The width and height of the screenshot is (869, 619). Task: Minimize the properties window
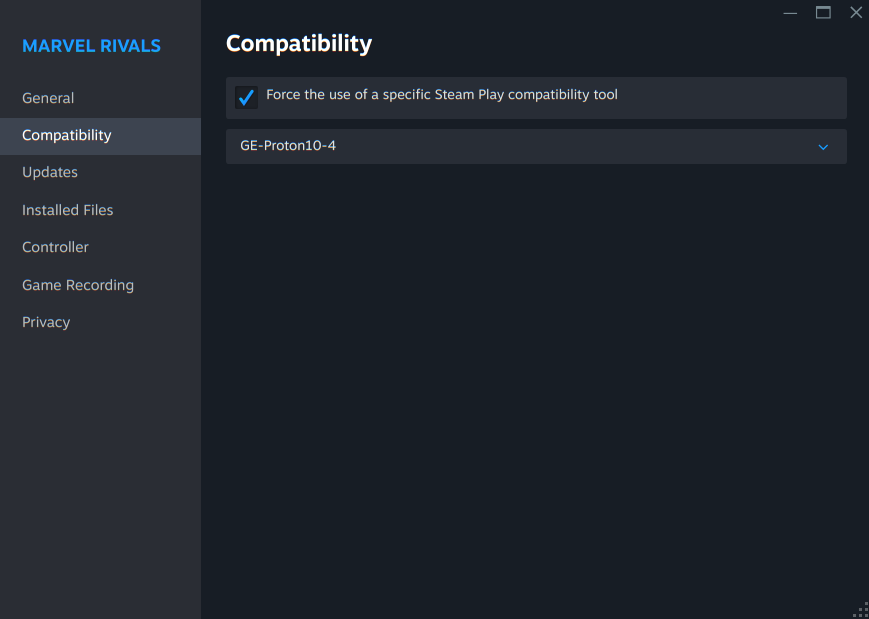click(790, 13)
